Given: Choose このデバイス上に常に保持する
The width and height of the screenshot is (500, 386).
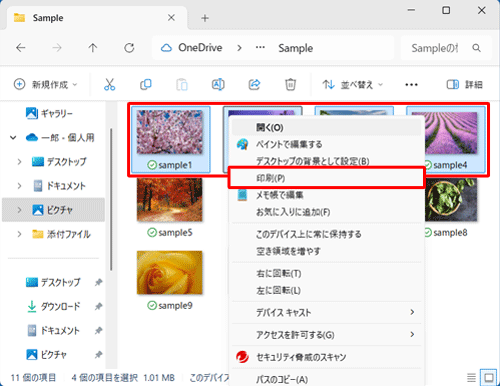Looking at the screenshot, I should (327, 234).
